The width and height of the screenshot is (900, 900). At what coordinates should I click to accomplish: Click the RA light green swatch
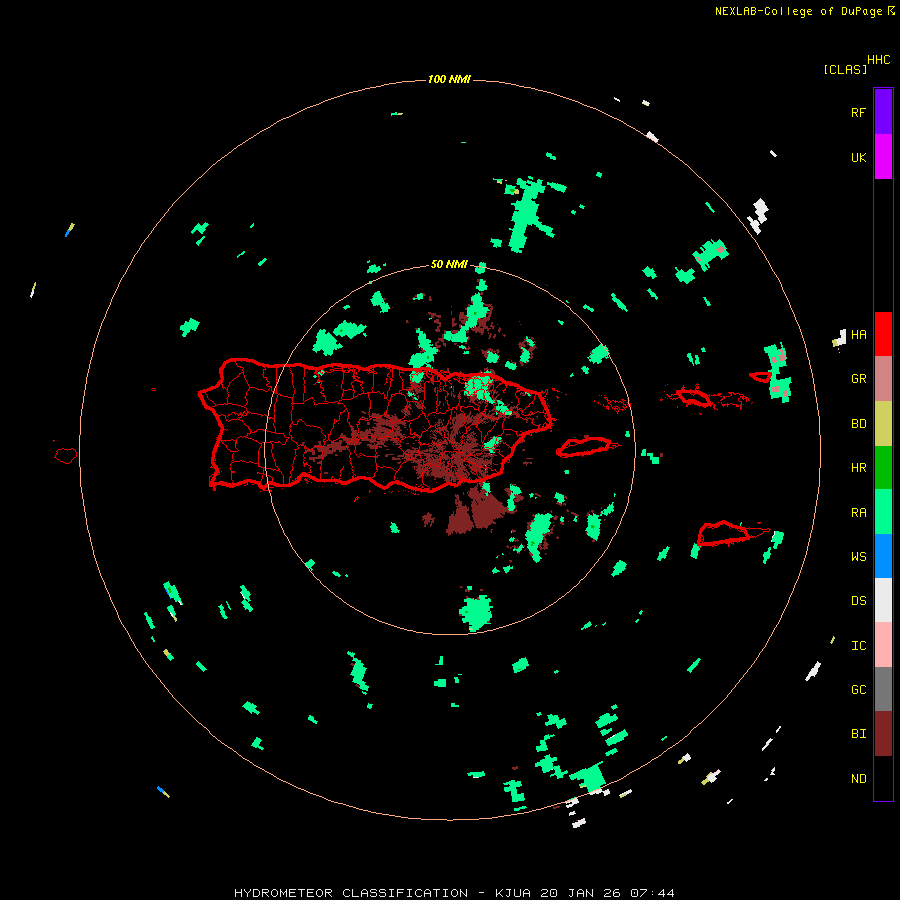point(883,512)
